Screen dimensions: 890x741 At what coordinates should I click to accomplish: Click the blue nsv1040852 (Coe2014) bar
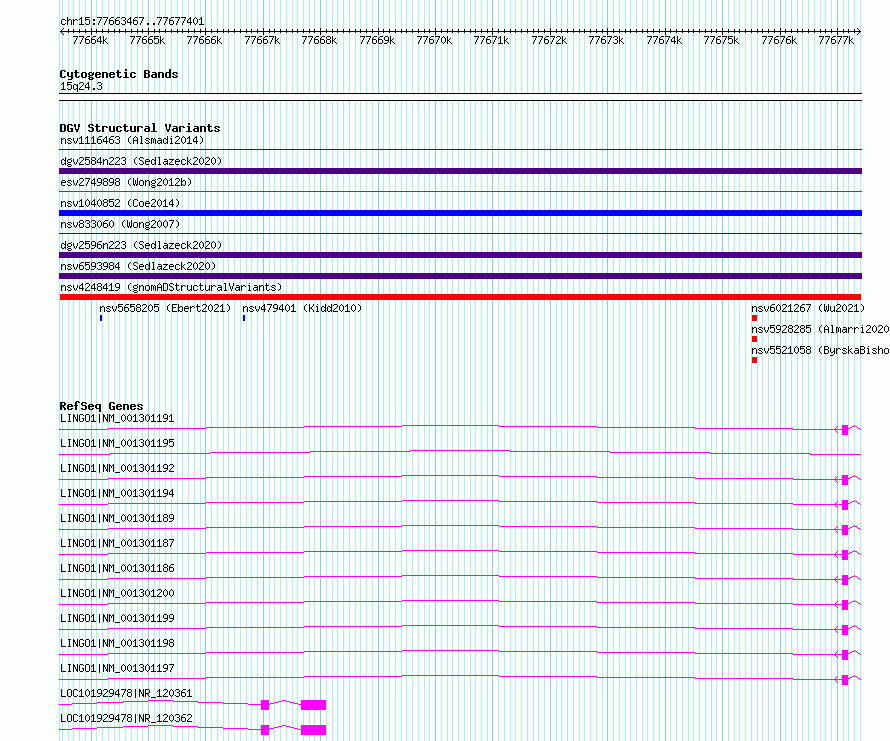pos(460,213)
